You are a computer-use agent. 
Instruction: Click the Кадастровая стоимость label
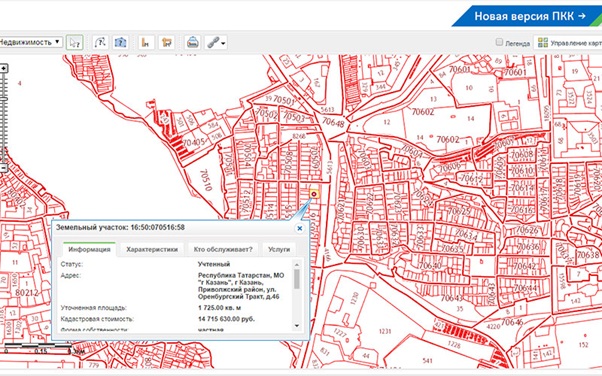click(x=97, y=319)
